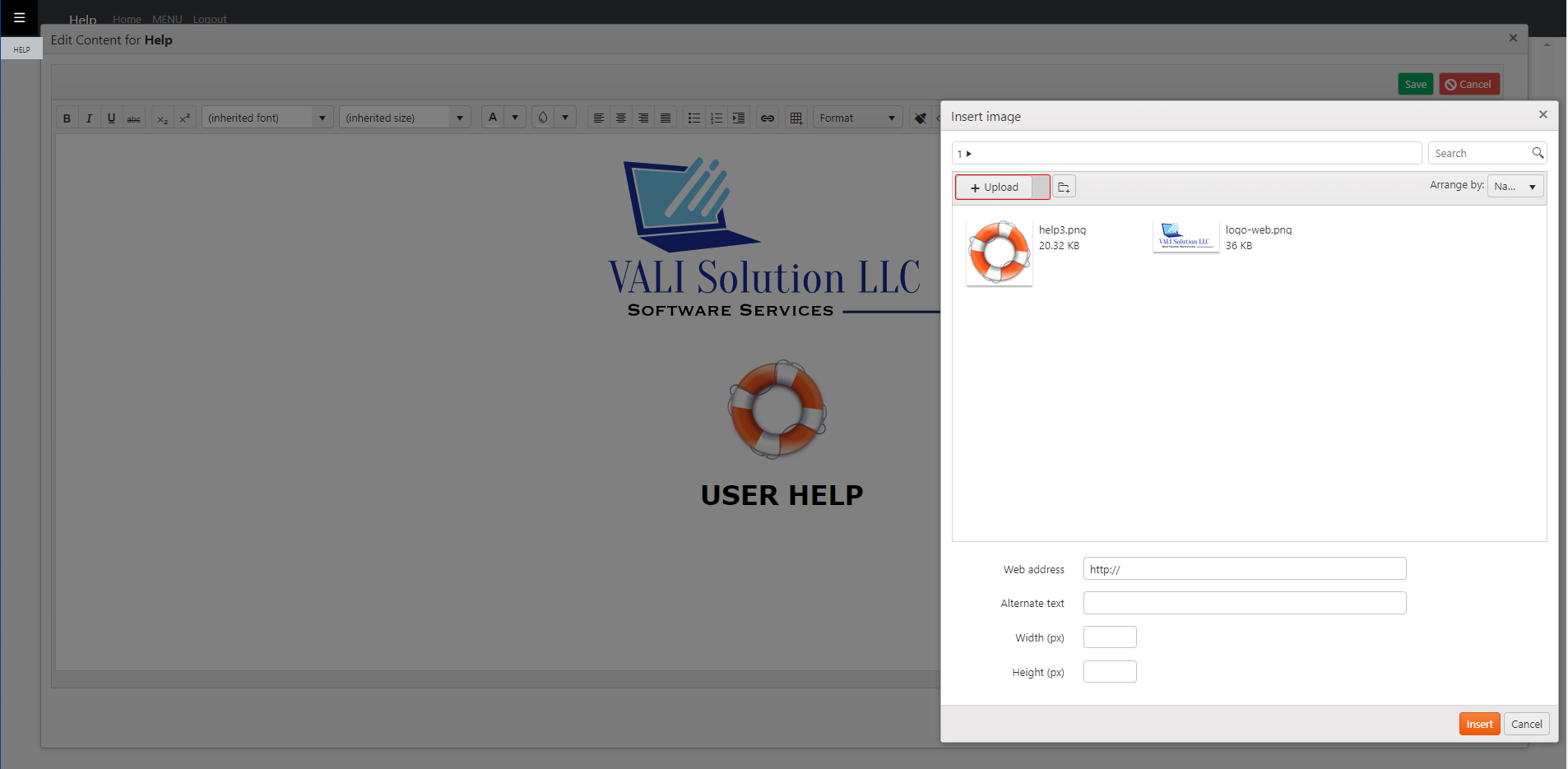Click the USER HELP heading text
The image size is (1568, 769).
(x=782, y=495)
